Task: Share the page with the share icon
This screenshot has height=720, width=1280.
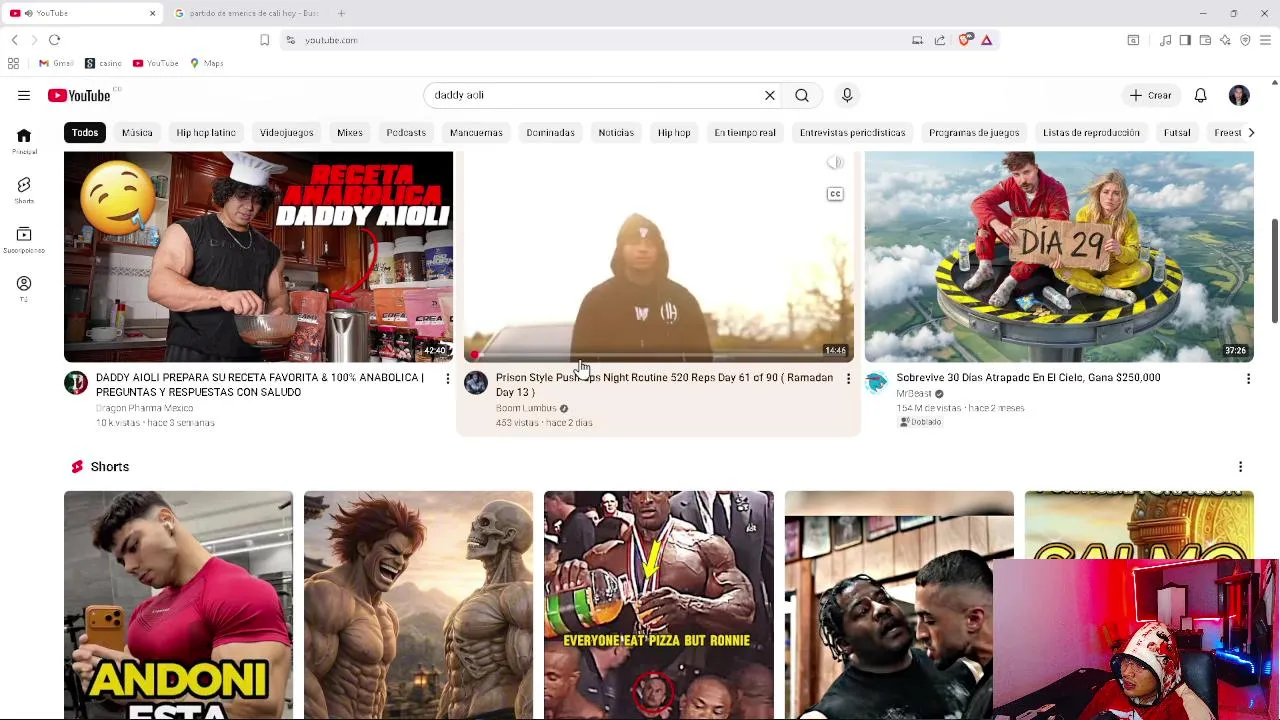Action: pos(940,40)
